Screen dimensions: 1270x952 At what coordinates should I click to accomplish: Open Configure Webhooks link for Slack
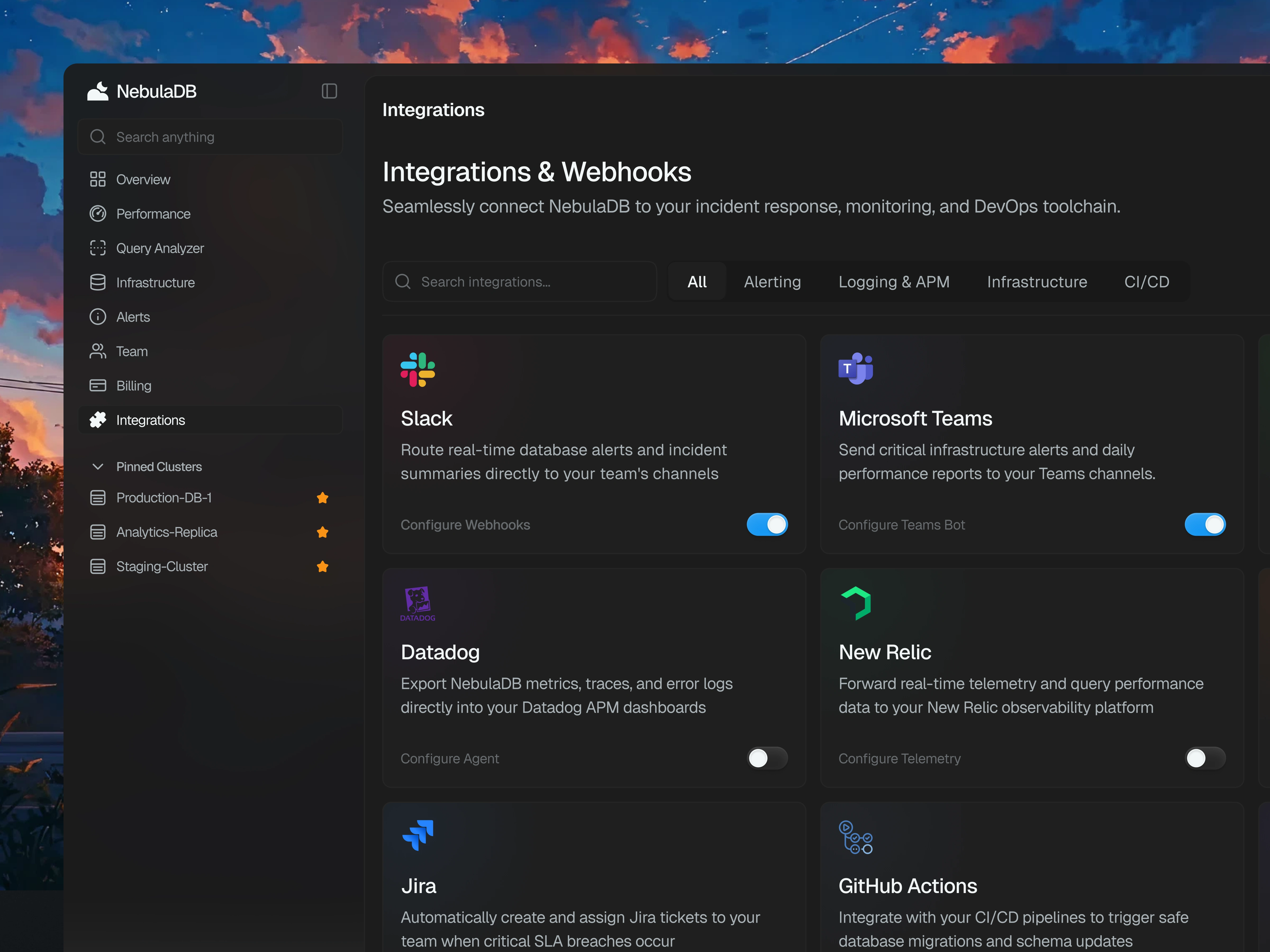click(465, 524)
